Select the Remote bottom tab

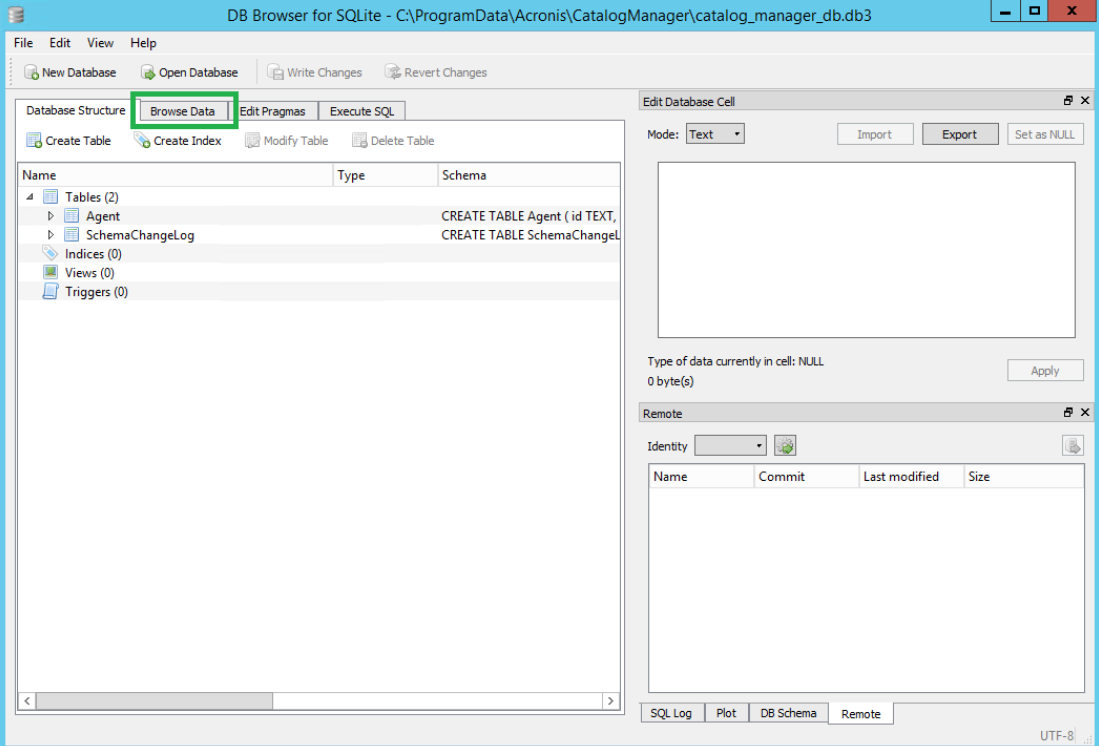point(861,714)
